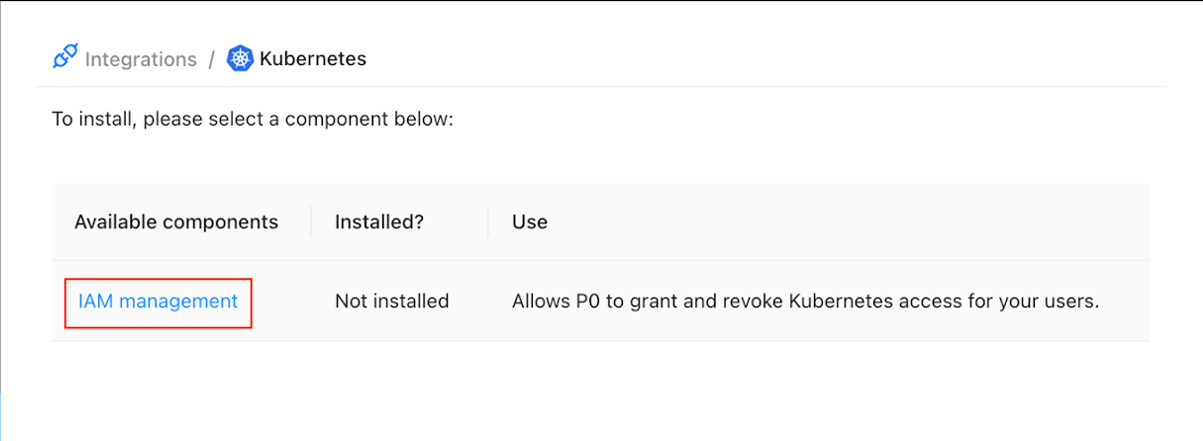Click divider between Installed? and Use headers
Image resolution: width=1203 pixels, height=441 pixels.
(x=488, y=222)
